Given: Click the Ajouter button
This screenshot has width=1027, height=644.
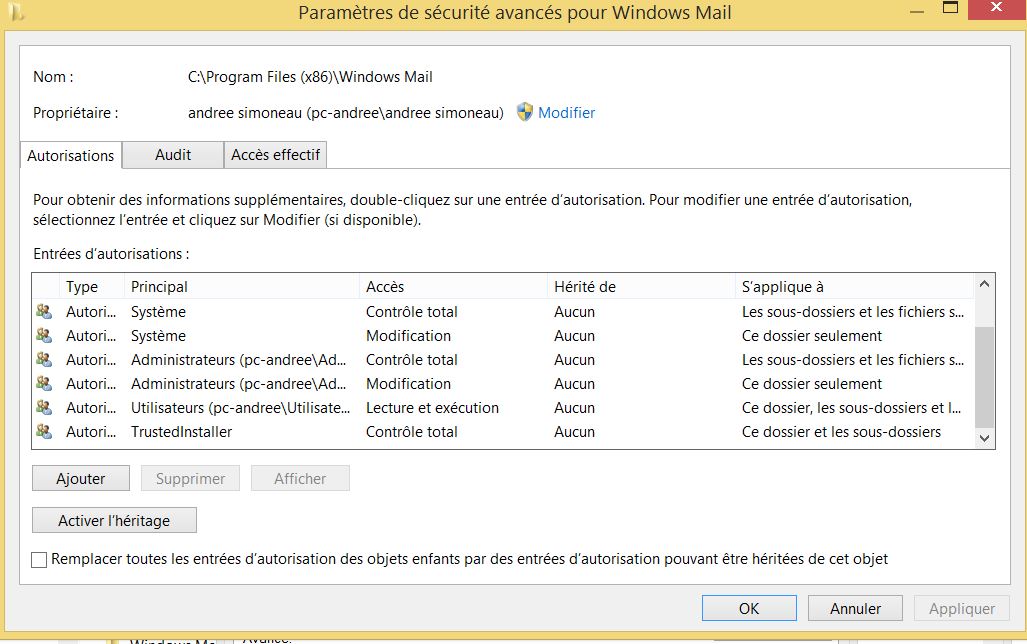Looking at the screenshot, I should (81, 478).
